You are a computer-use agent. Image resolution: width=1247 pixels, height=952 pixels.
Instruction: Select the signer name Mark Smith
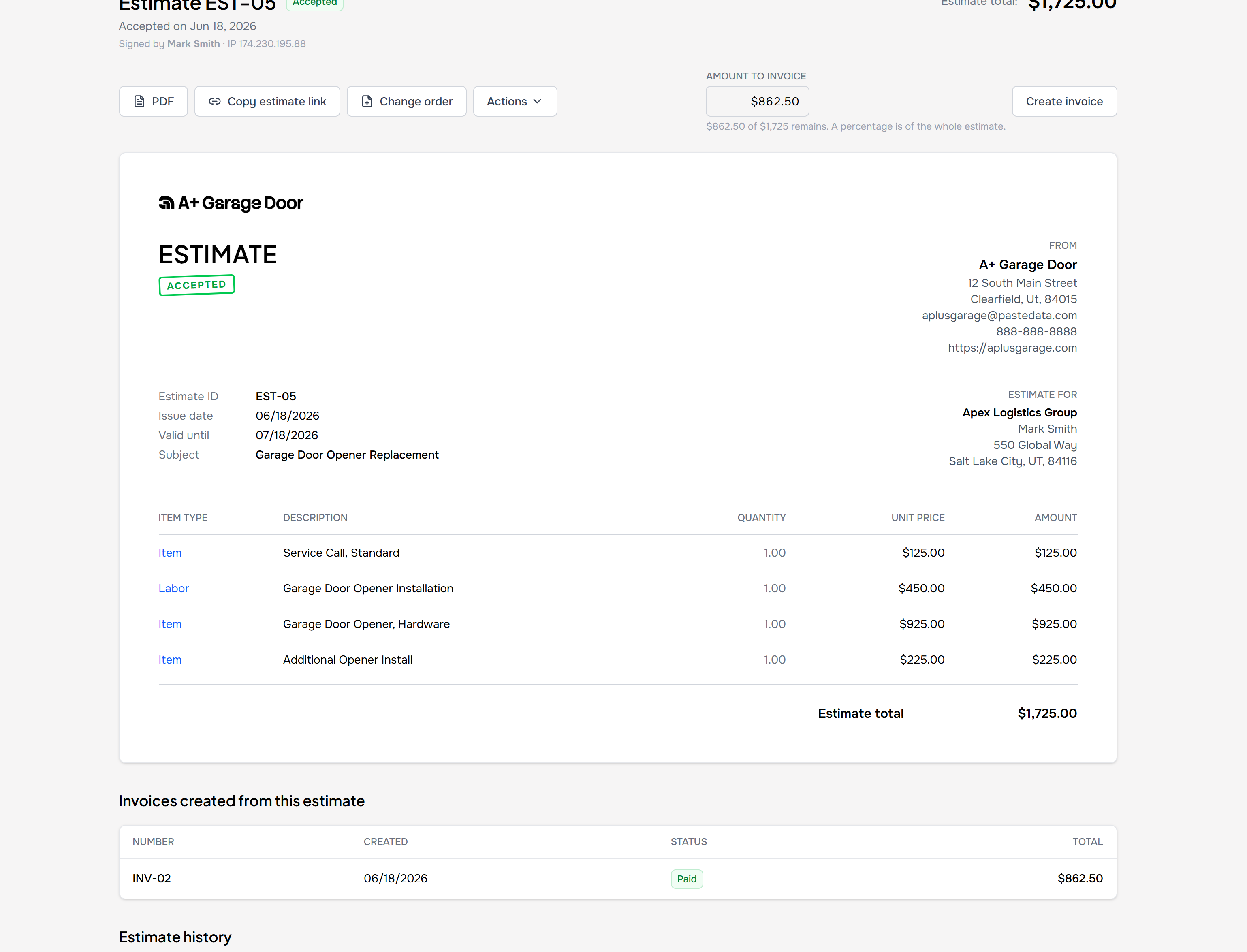coord(193,44)
